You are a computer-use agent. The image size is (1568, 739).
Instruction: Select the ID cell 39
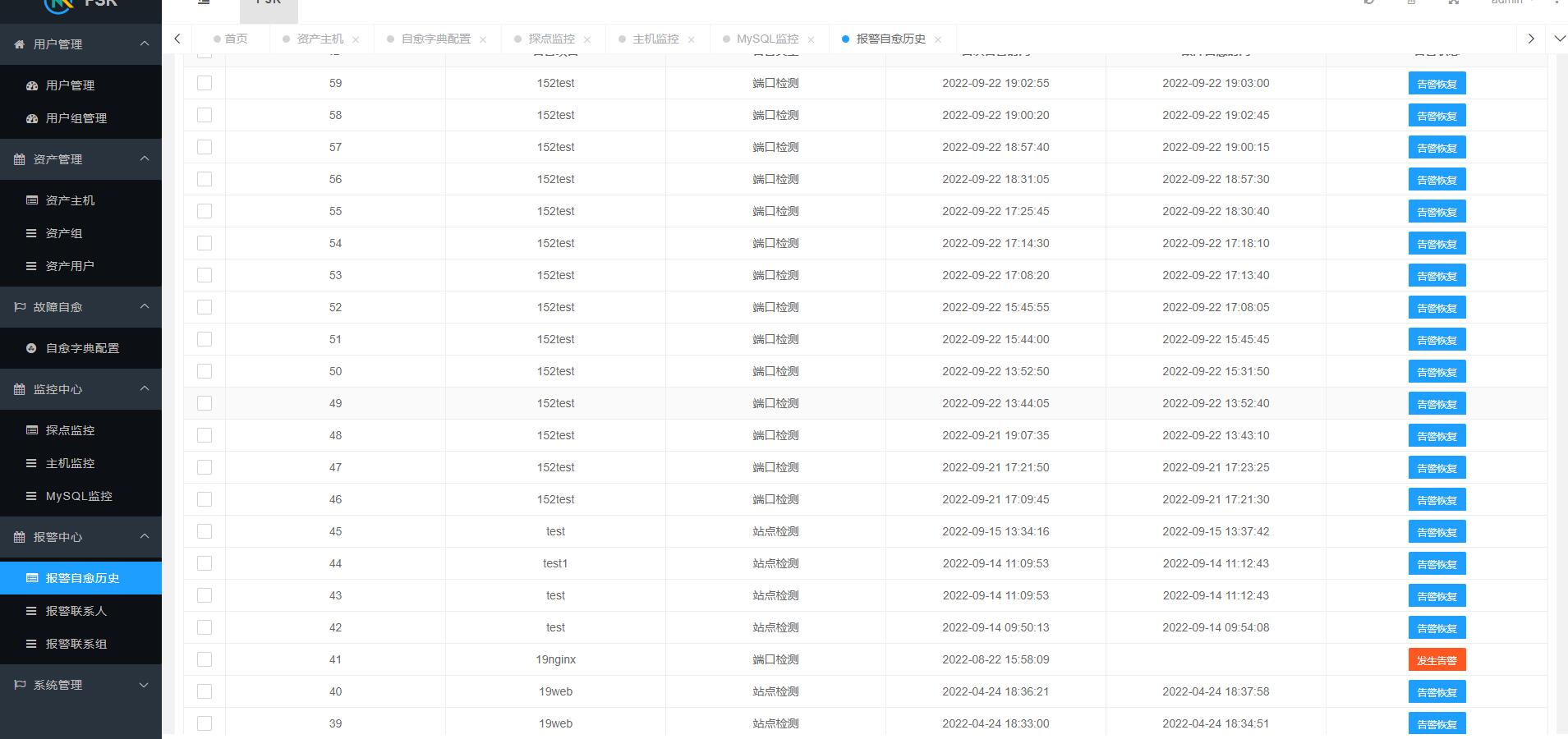tap(335, 723)
